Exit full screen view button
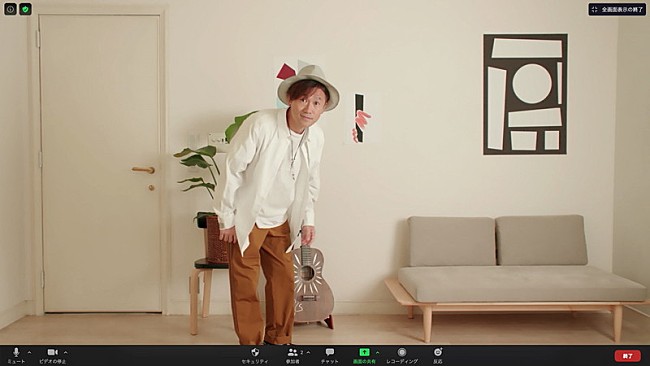The width and height of the screenshot is (650, 366). point(617,9)
